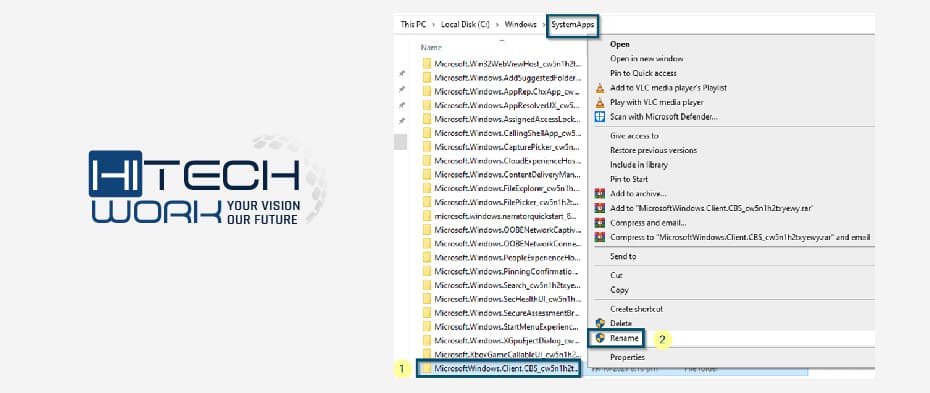
Task: Choose Open in the context menu
Action: click(620, 44)
